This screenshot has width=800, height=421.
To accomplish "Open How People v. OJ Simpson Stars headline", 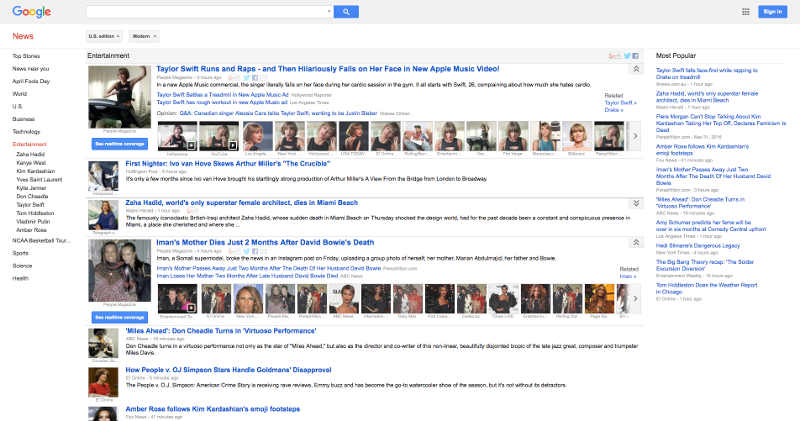I will tap(229, 370).
